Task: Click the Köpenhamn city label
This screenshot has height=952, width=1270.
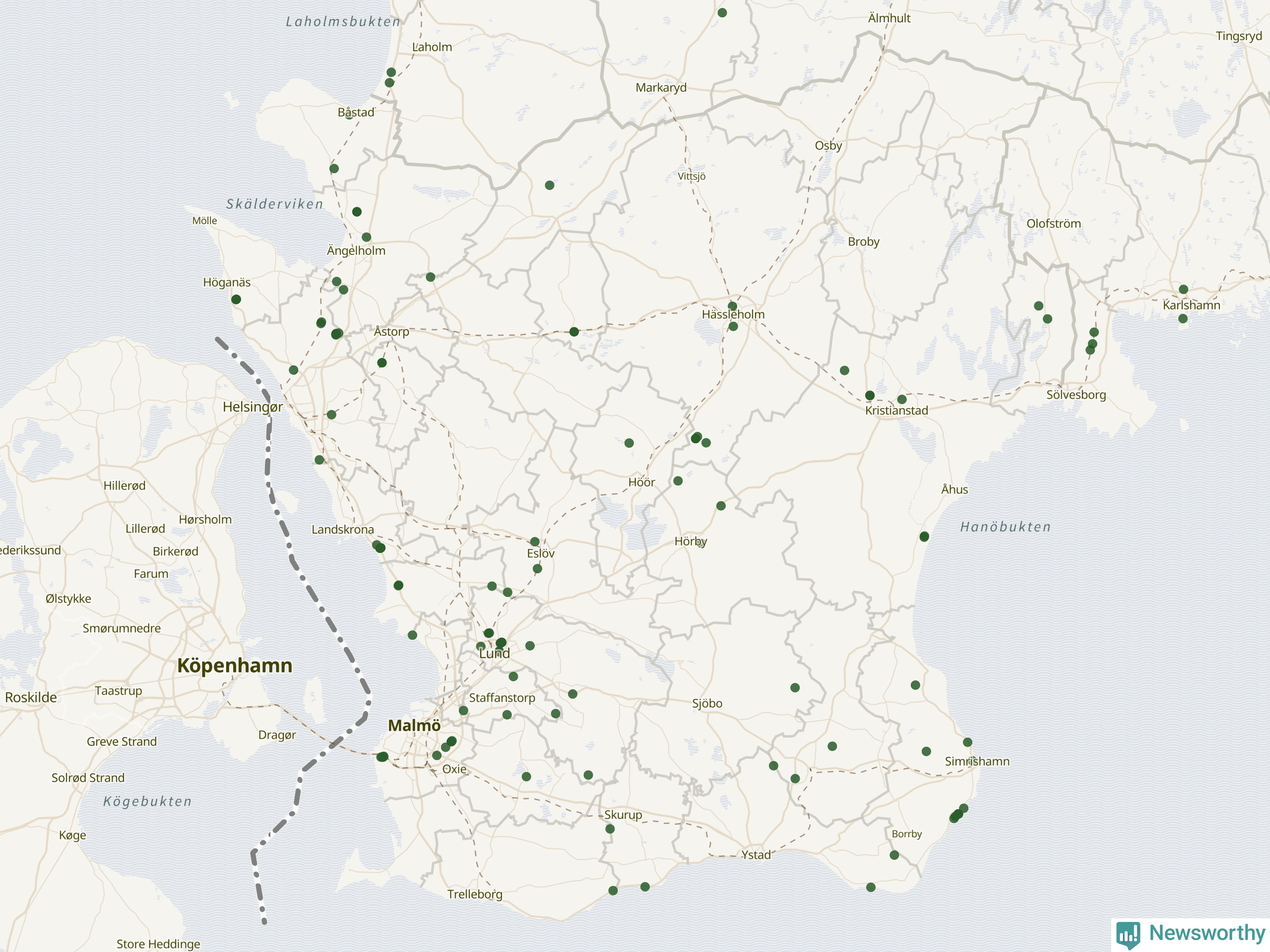Action: (x=235, y=665)
